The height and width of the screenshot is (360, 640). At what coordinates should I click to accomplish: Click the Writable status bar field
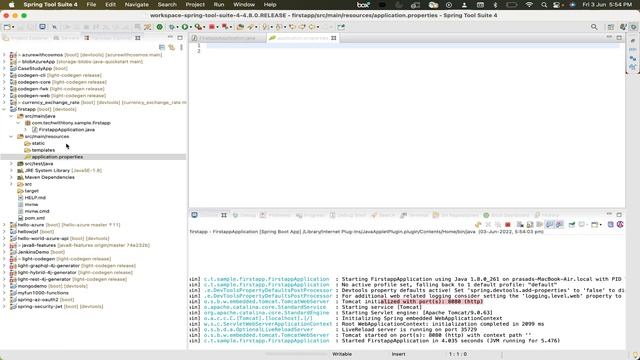[342, 354]
